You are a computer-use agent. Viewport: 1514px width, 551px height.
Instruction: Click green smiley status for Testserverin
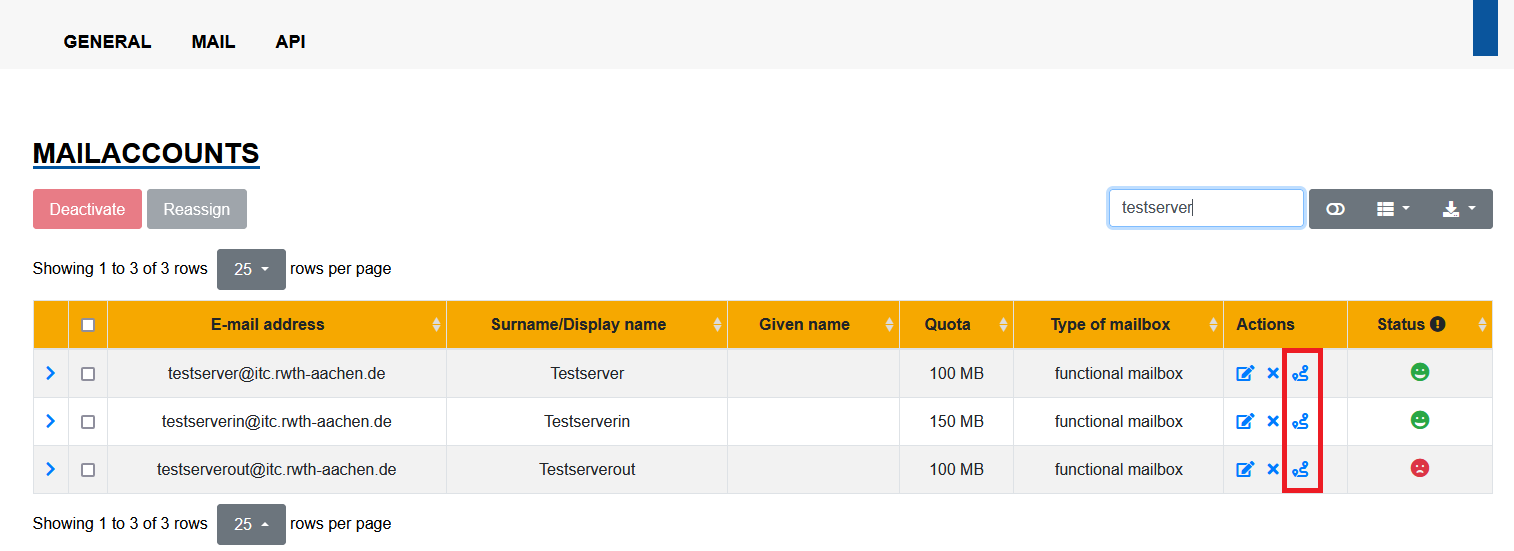coord(1419,420)
